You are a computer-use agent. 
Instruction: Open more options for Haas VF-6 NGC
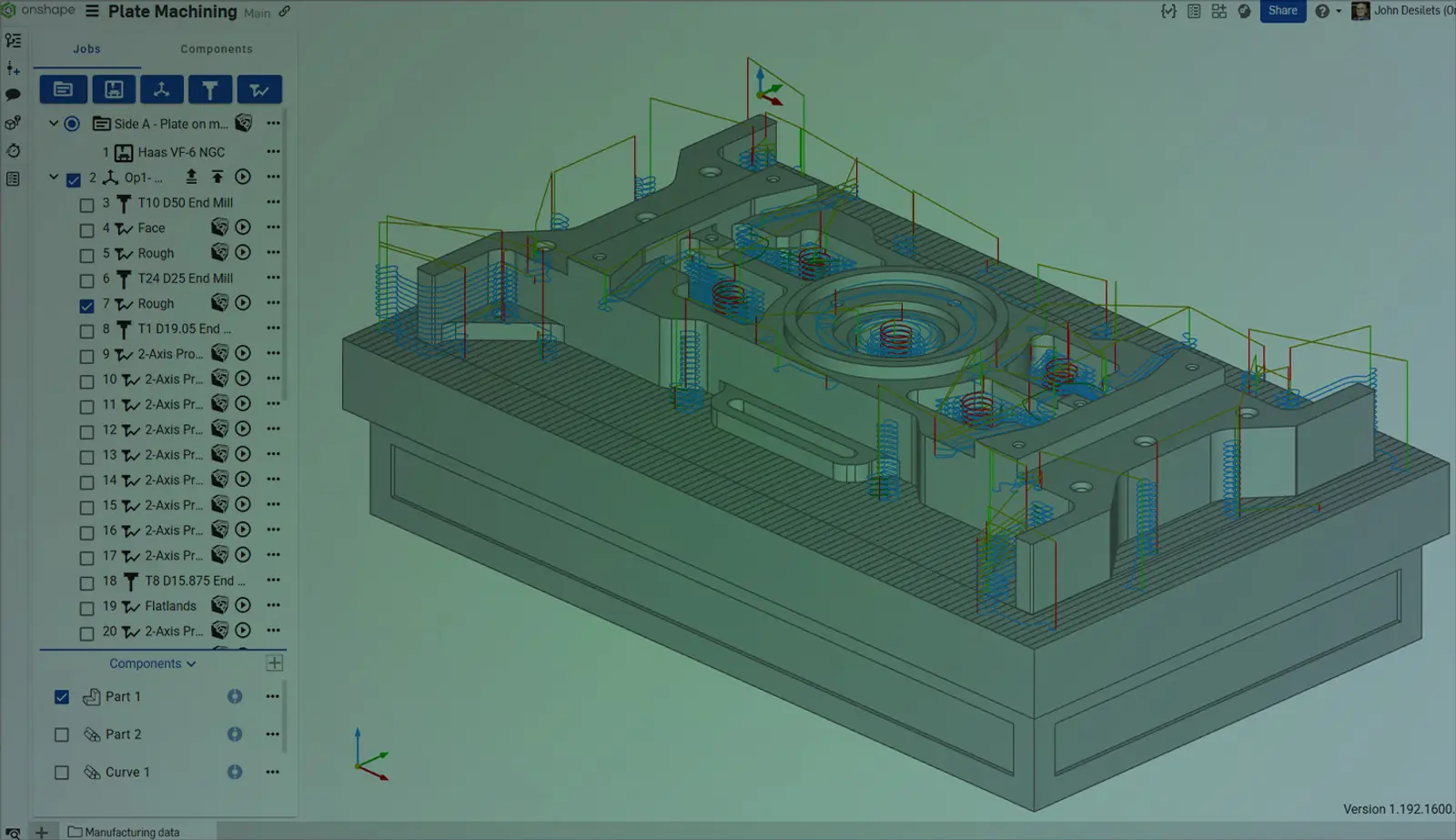[x=273, y=151]
